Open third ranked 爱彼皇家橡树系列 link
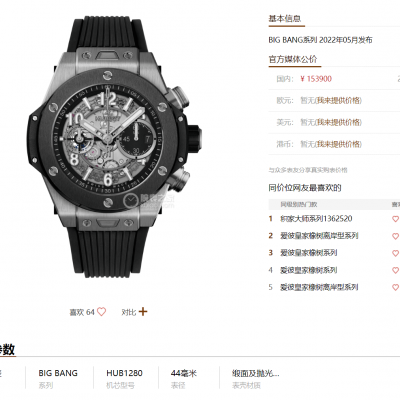 (x=308, y=253)
